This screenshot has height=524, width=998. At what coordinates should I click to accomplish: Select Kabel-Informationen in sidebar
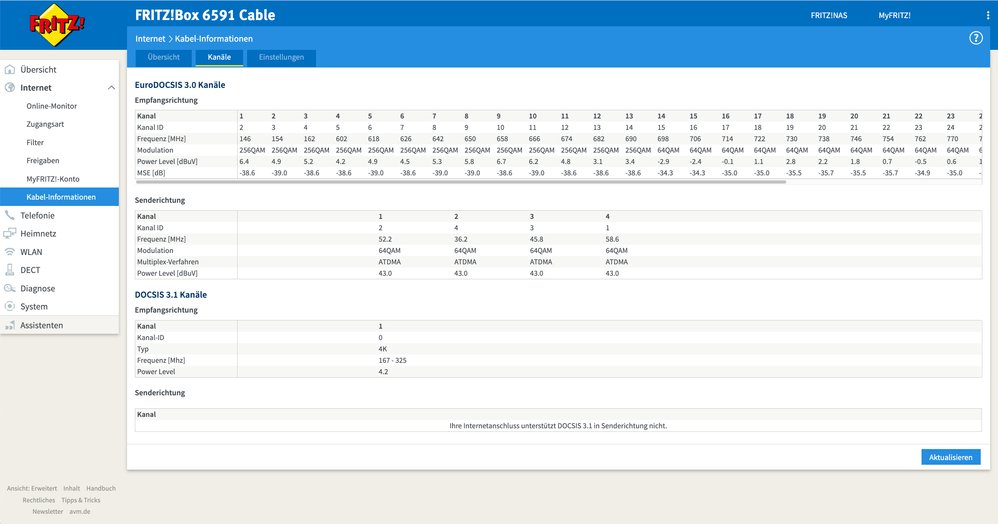(59, 197)
